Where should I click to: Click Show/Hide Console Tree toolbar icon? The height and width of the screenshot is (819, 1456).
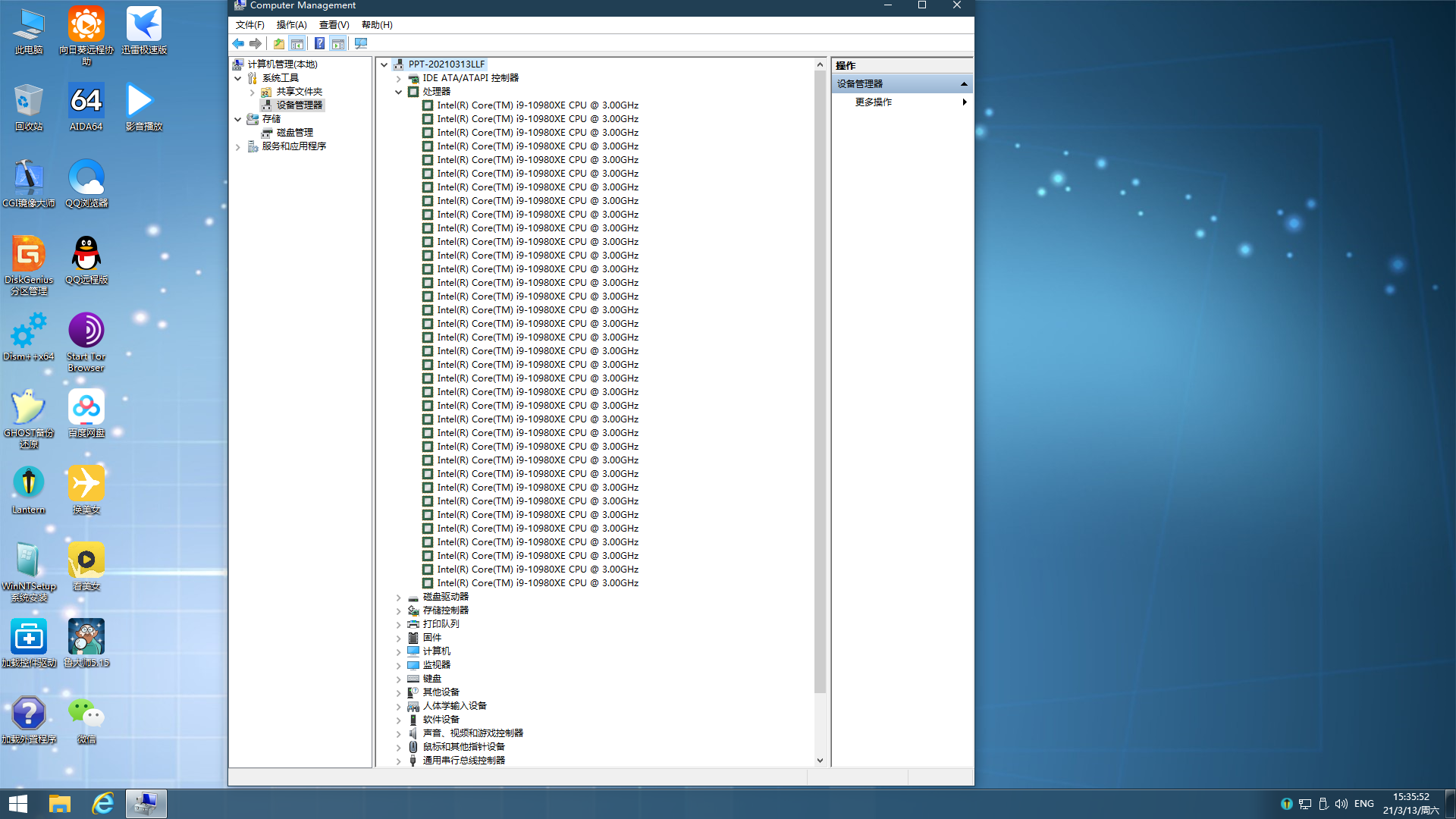pyautogui.click(x=297, y=44)
